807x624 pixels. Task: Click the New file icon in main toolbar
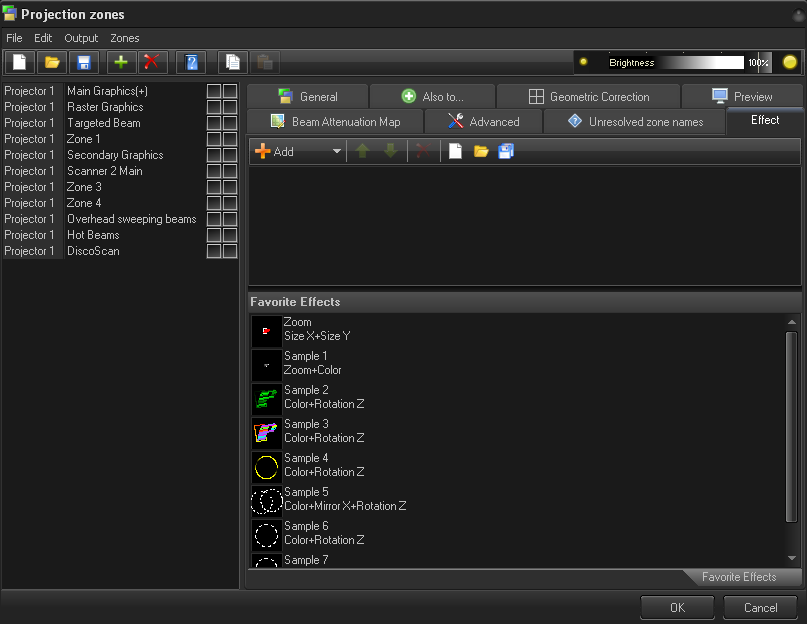click(20, 62)
